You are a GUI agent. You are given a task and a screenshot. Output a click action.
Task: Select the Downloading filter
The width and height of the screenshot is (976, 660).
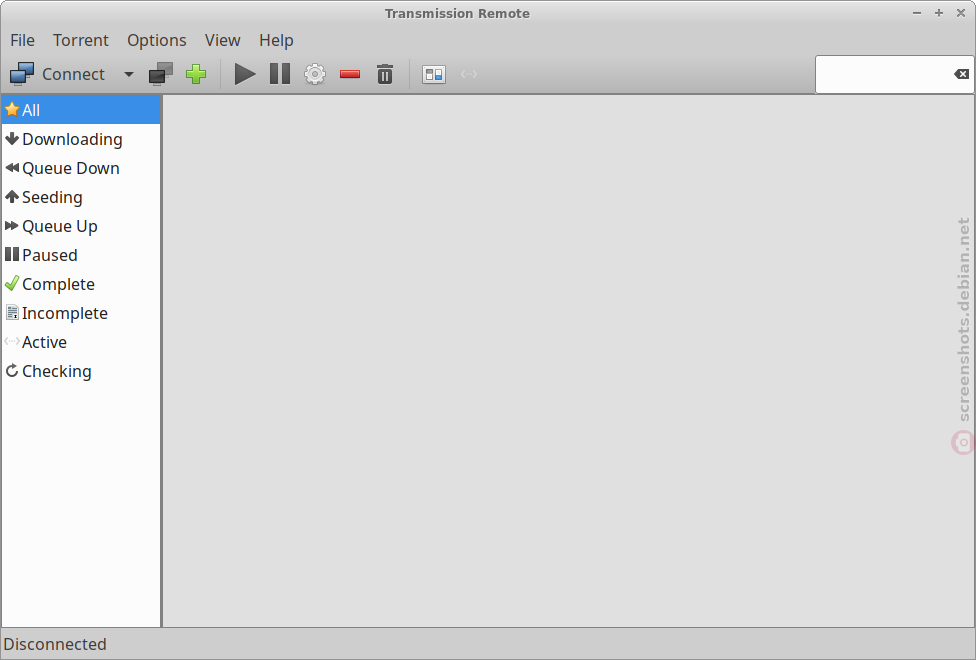tap(81, 139)
